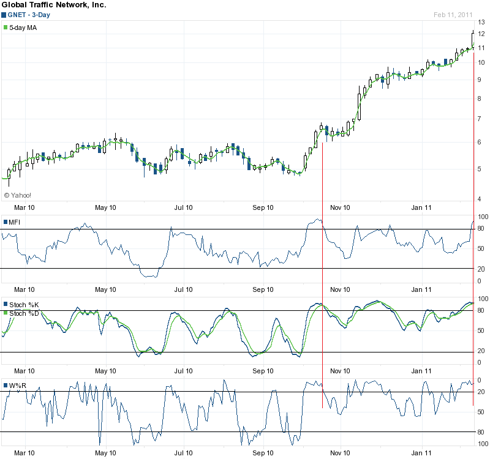Click 'Mar 10' date label of price chart
The width and height of the screenshot is (490, 459).
tap(24, 208)
